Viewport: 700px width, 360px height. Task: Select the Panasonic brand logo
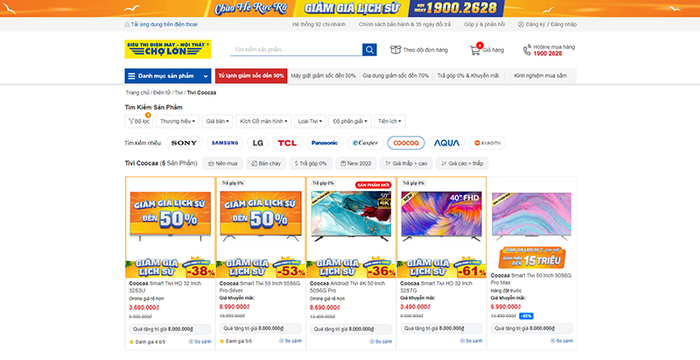click(325, 143)
